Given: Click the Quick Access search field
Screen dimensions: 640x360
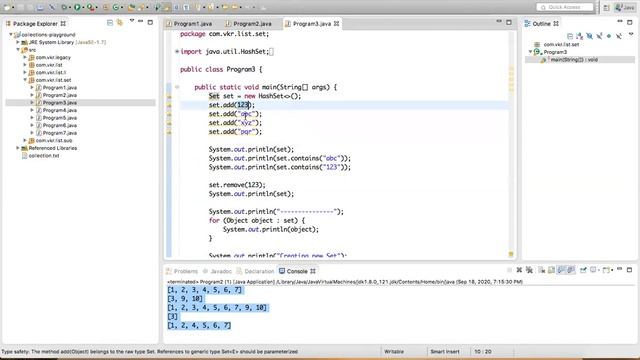Looking at the screenshot, I should click(x=565, y=7).
